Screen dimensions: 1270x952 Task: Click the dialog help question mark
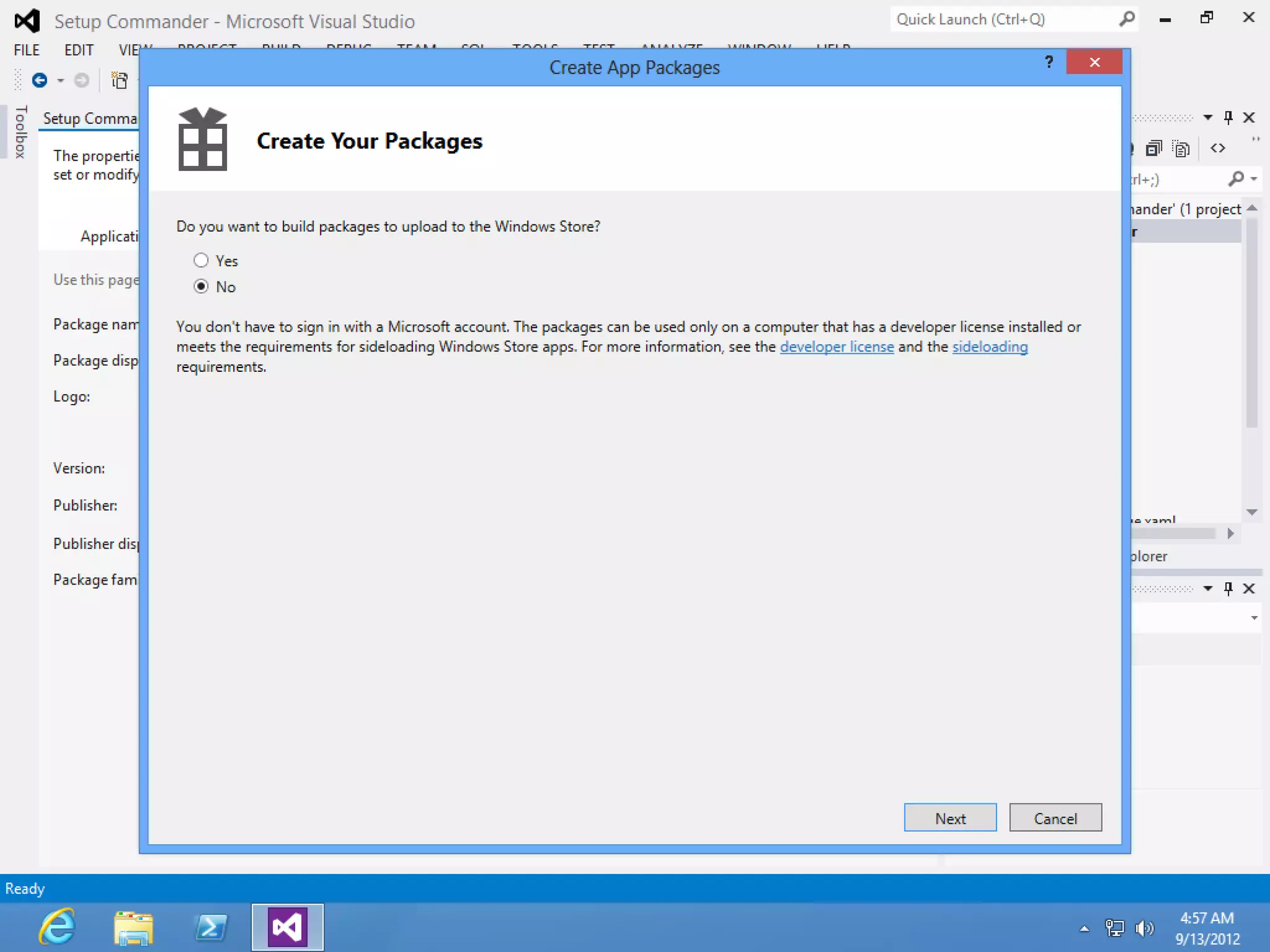pos(1049,62)
